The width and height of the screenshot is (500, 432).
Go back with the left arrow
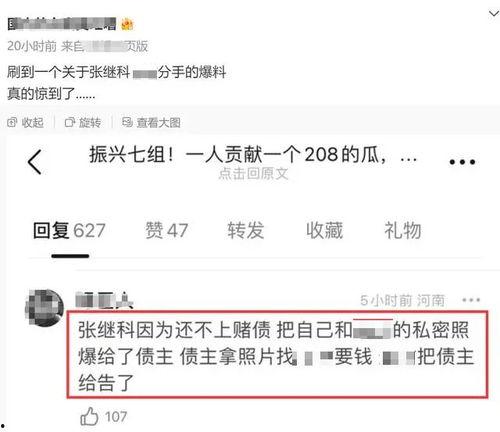point(35,162)
